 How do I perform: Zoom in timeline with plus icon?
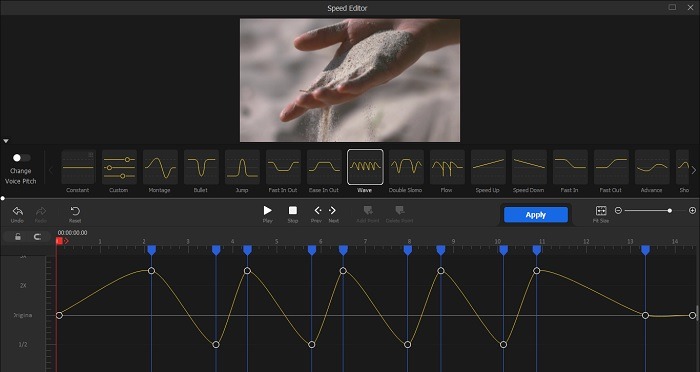(692, 210)
